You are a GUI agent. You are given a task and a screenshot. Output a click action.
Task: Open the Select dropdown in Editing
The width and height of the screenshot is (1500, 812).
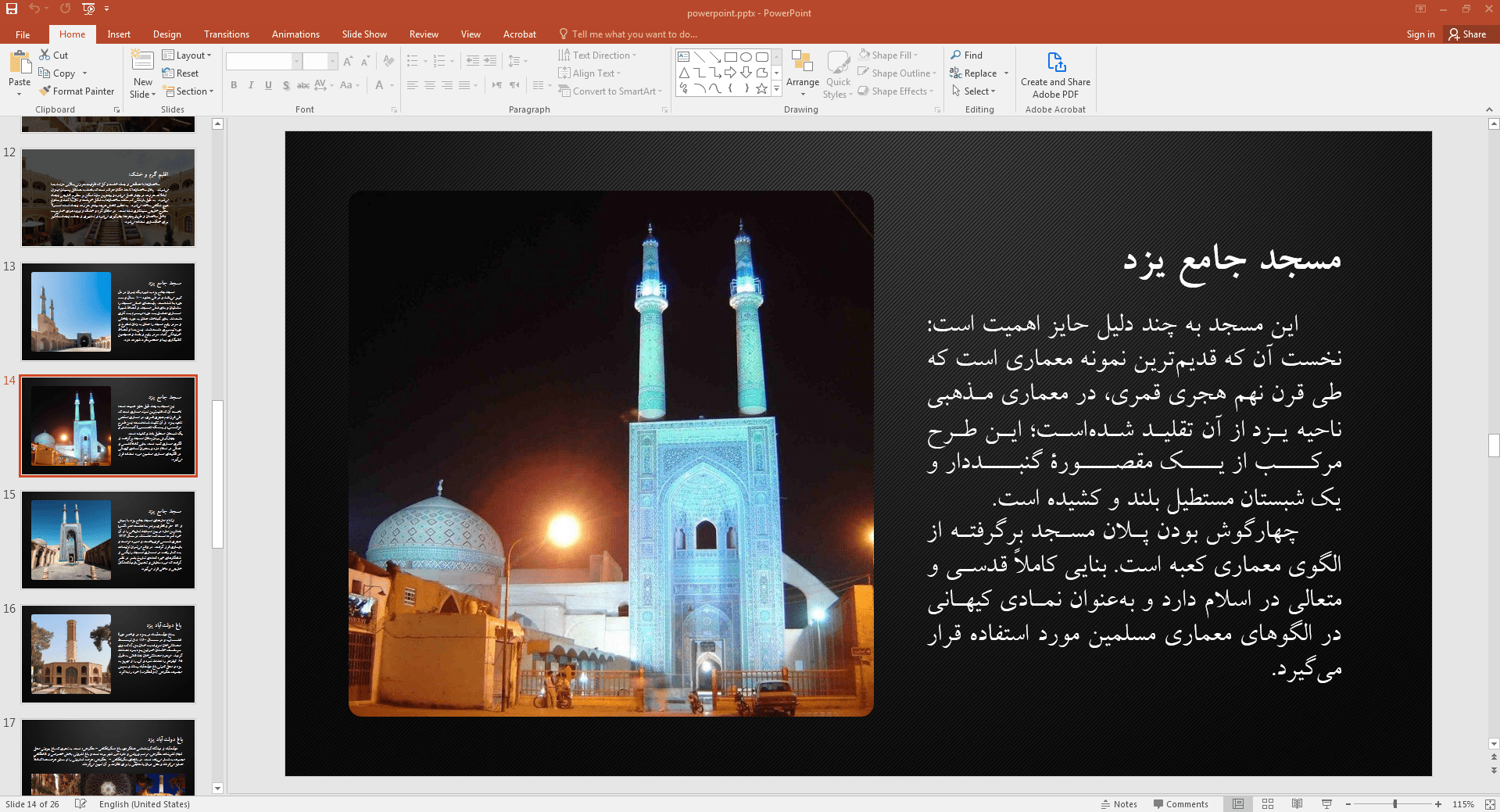973,91
